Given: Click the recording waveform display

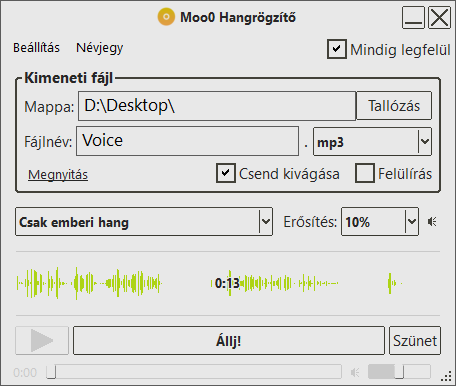Looking at the screenshot, I should (x=228, y=283).
